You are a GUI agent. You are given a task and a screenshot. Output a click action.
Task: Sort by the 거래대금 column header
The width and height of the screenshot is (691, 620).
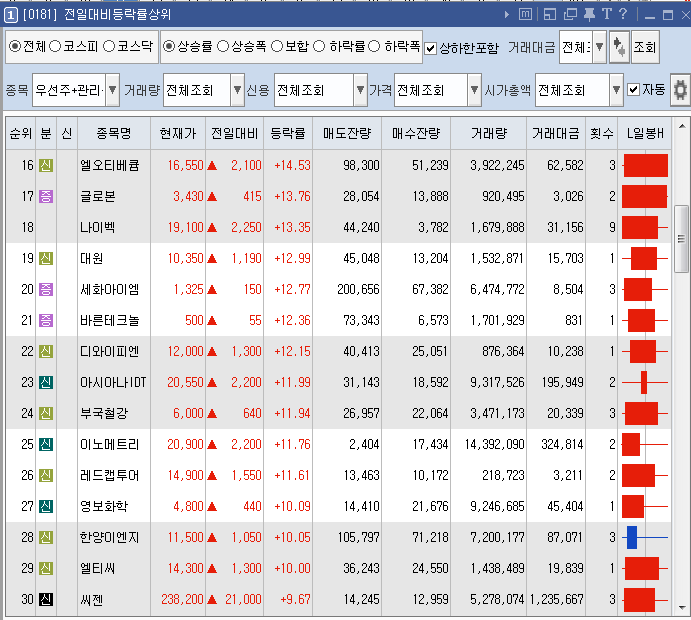(556, 133)
